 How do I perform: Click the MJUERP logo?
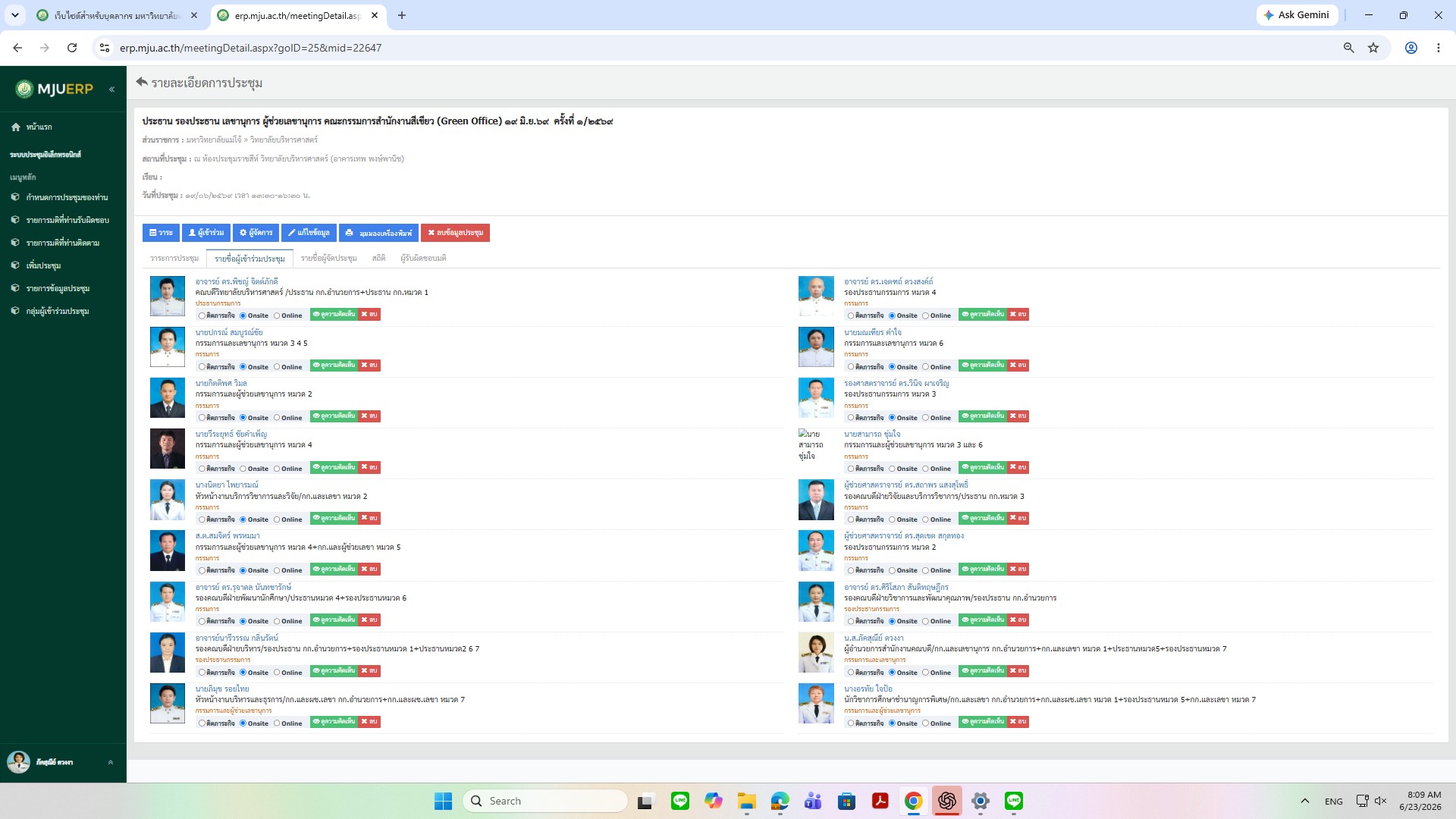[x=55, y=89]
